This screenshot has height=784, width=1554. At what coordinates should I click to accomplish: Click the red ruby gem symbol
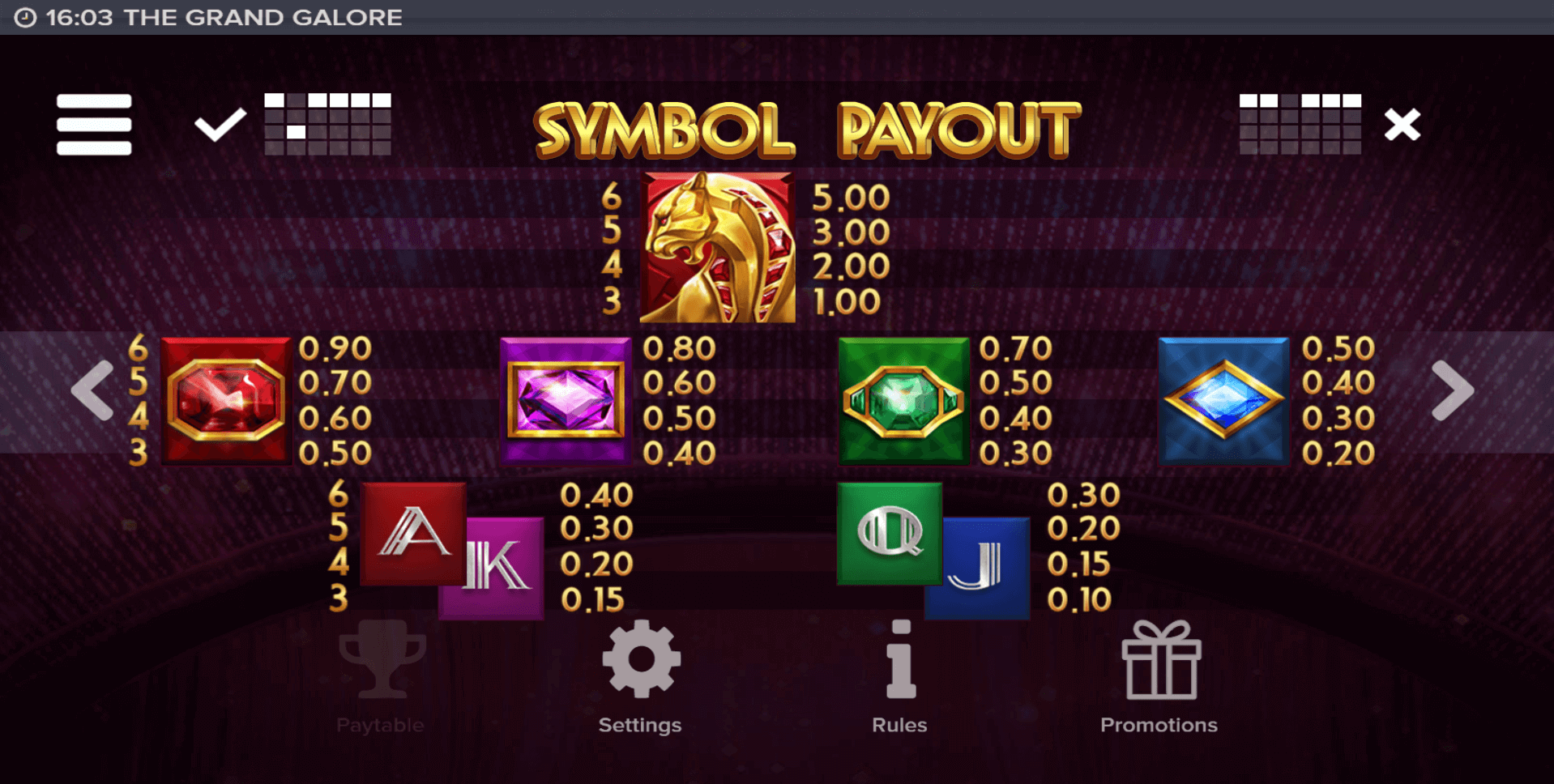[x=226, y=400]
